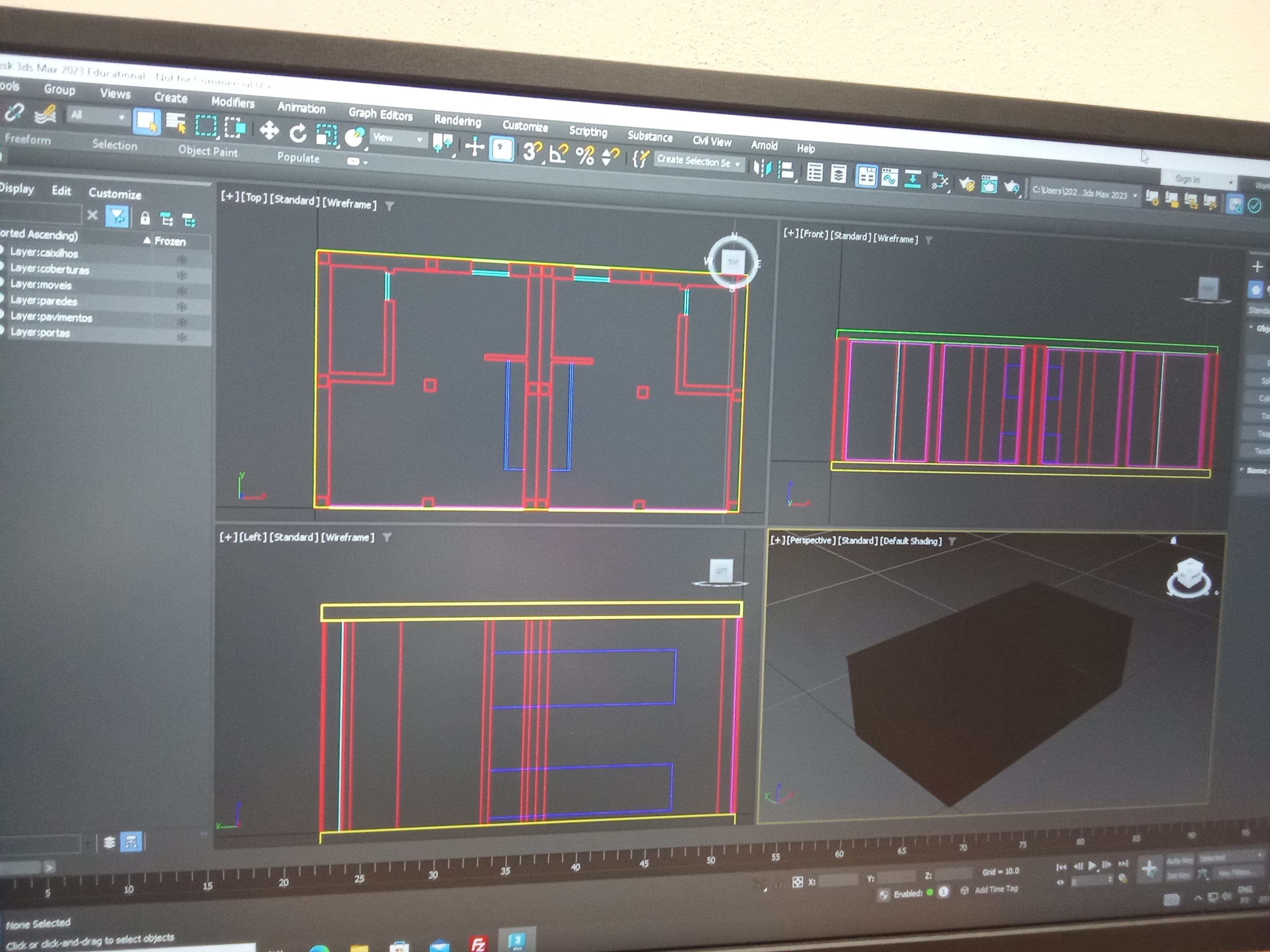Click the Select and Place tool
Screen dimensions: 1270x952
click(x=355, y=138)
